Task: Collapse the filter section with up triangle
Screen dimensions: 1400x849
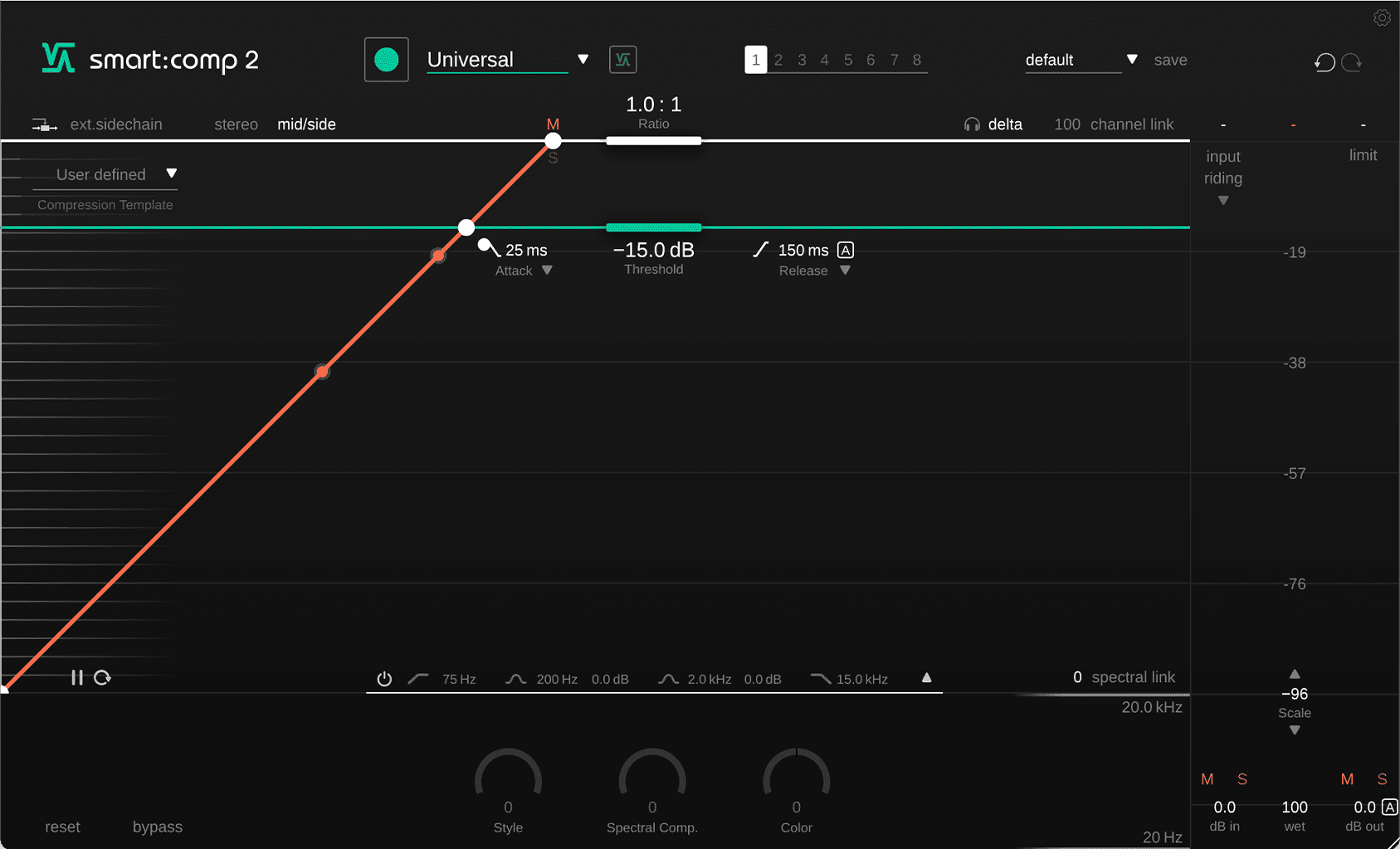Action: pyautogui.click(x=927, y=678)
